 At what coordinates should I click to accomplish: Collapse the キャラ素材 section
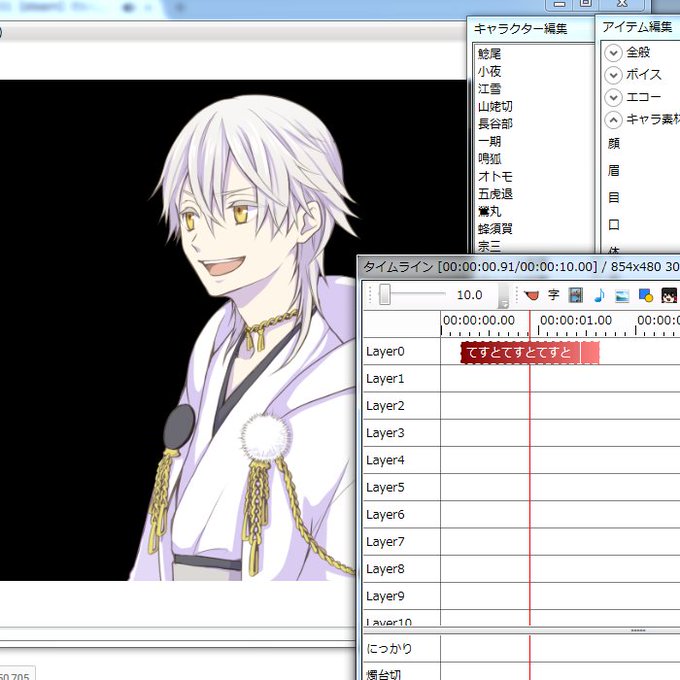613,120
